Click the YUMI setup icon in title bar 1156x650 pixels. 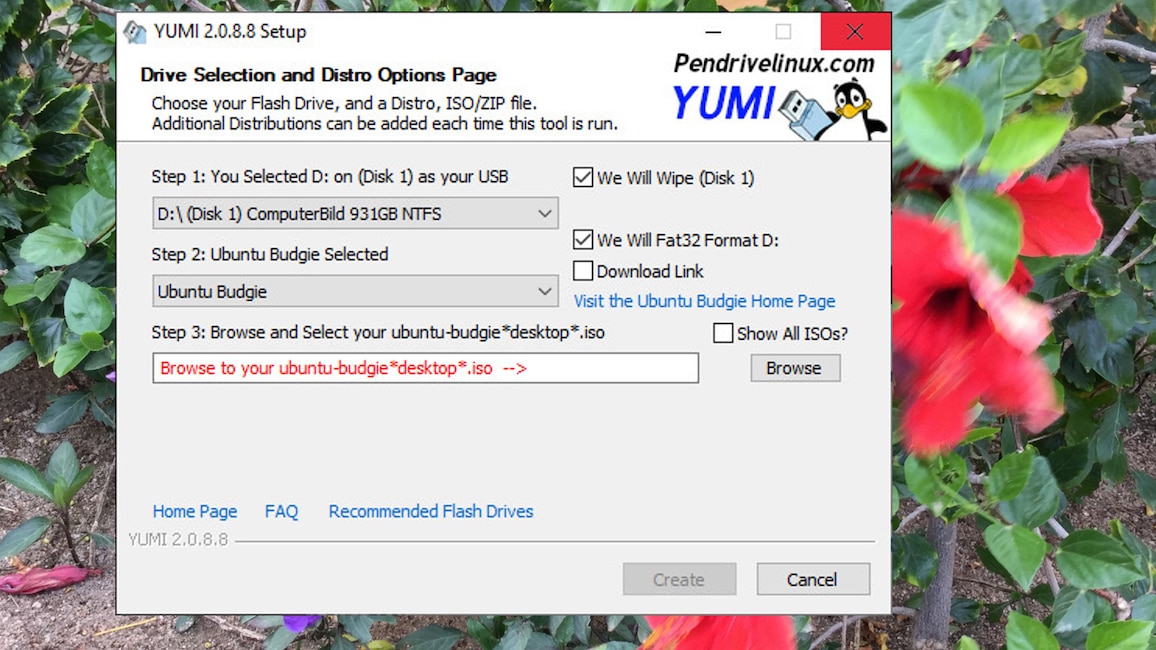pyautogui.click(x=137, y=31)
